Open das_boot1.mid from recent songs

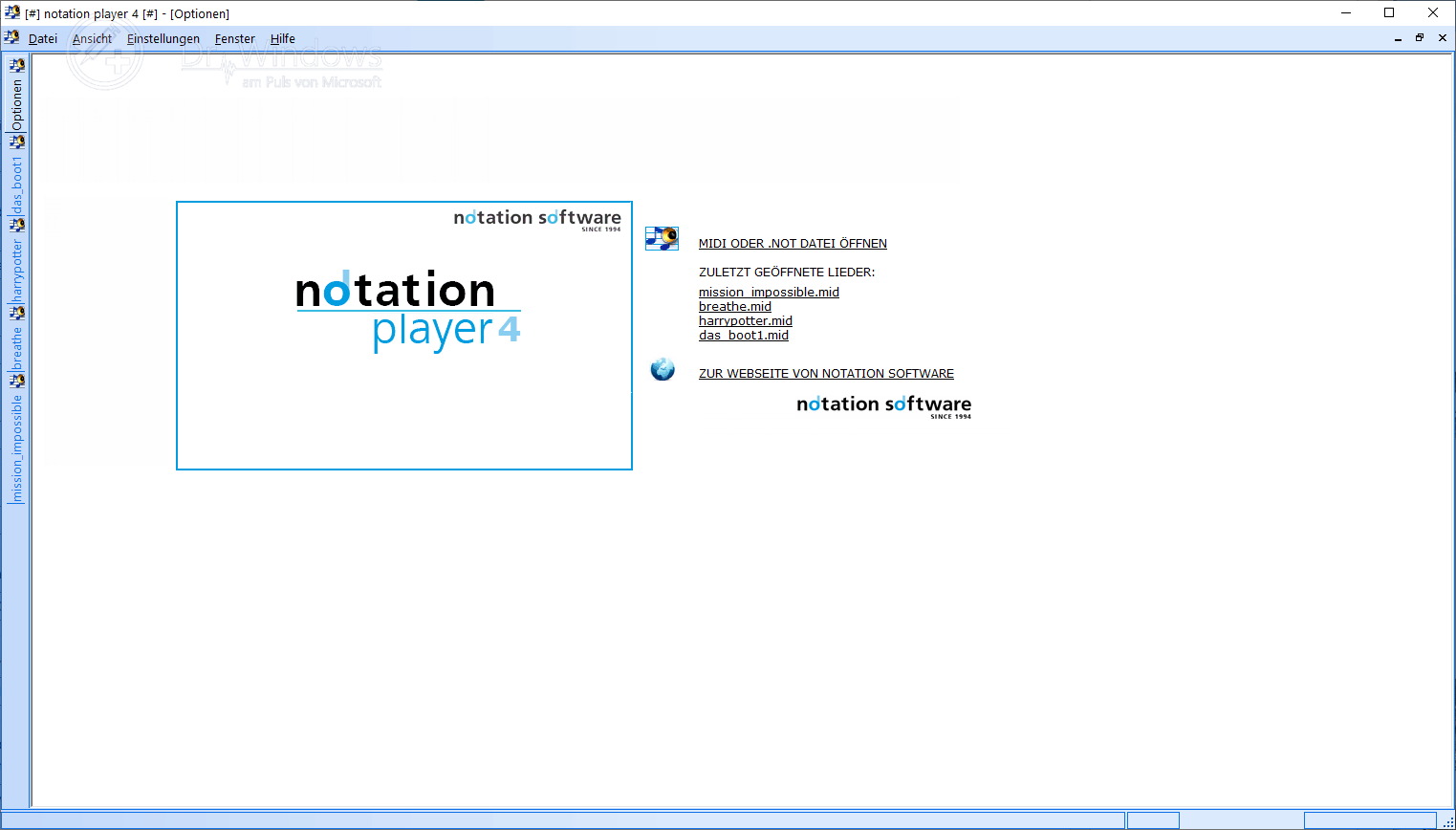click(x=743, y=335)
